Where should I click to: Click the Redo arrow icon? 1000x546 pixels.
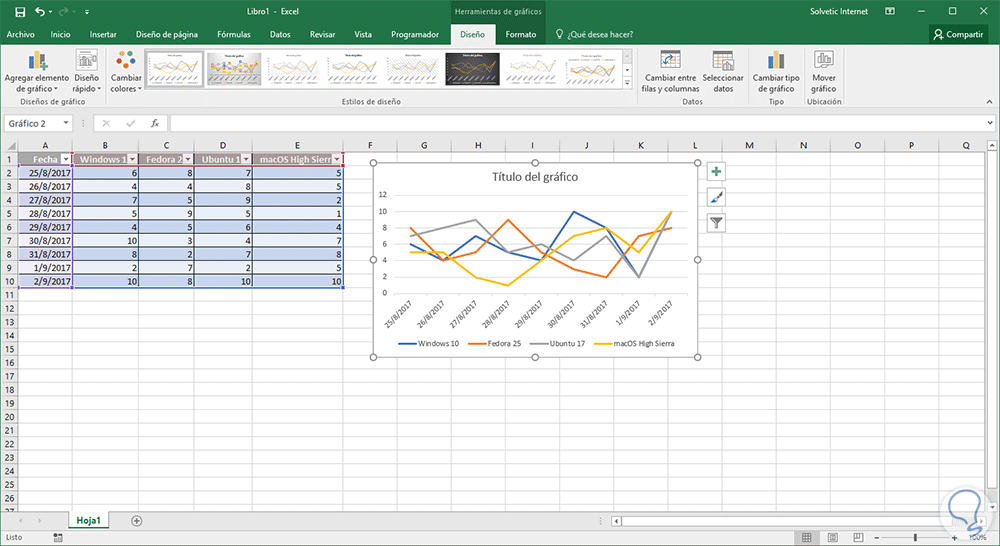[x=63, y=11]
